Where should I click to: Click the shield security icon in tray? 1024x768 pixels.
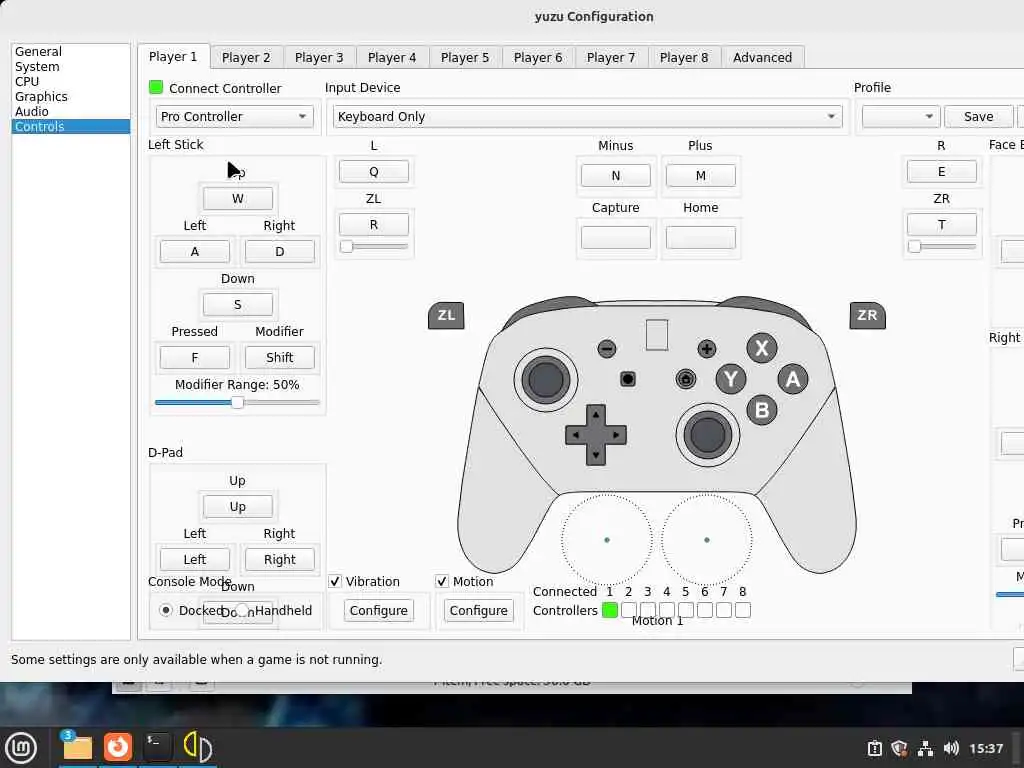click(x=900, y=748)
